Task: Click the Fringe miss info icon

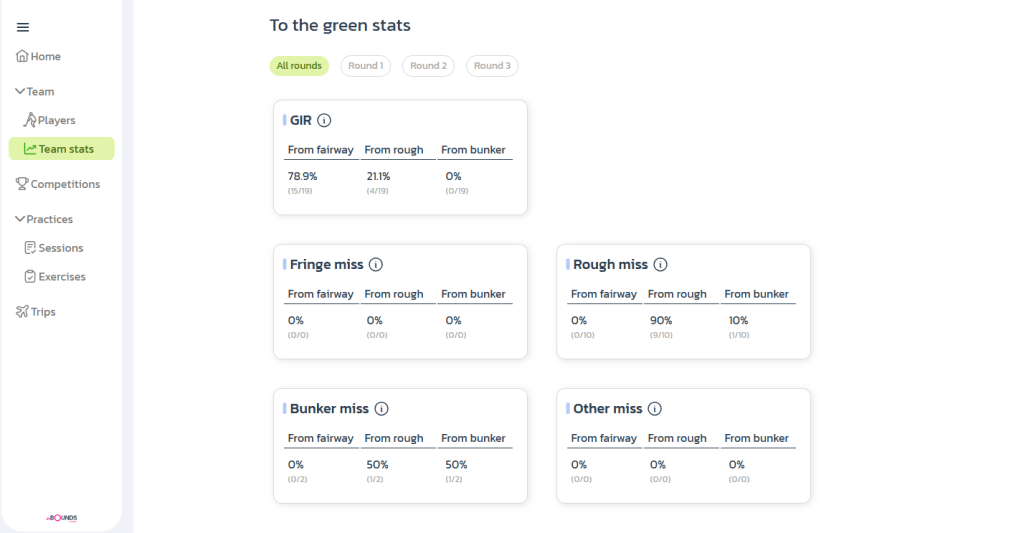Action: 376,265
